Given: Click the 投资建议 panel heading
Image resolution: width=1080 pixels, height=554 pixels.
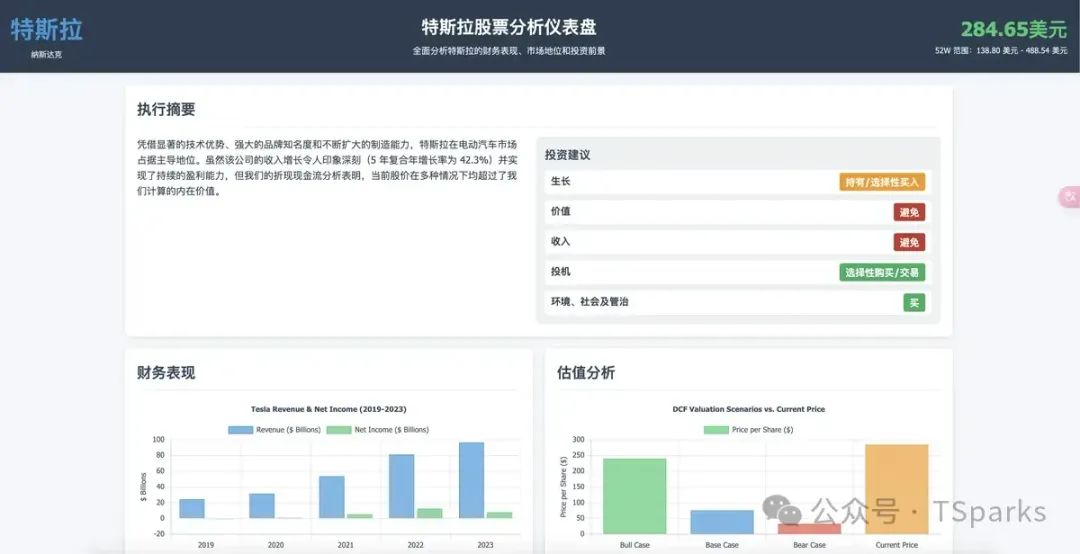Looking at the screenshot, I should coord(568,155).
